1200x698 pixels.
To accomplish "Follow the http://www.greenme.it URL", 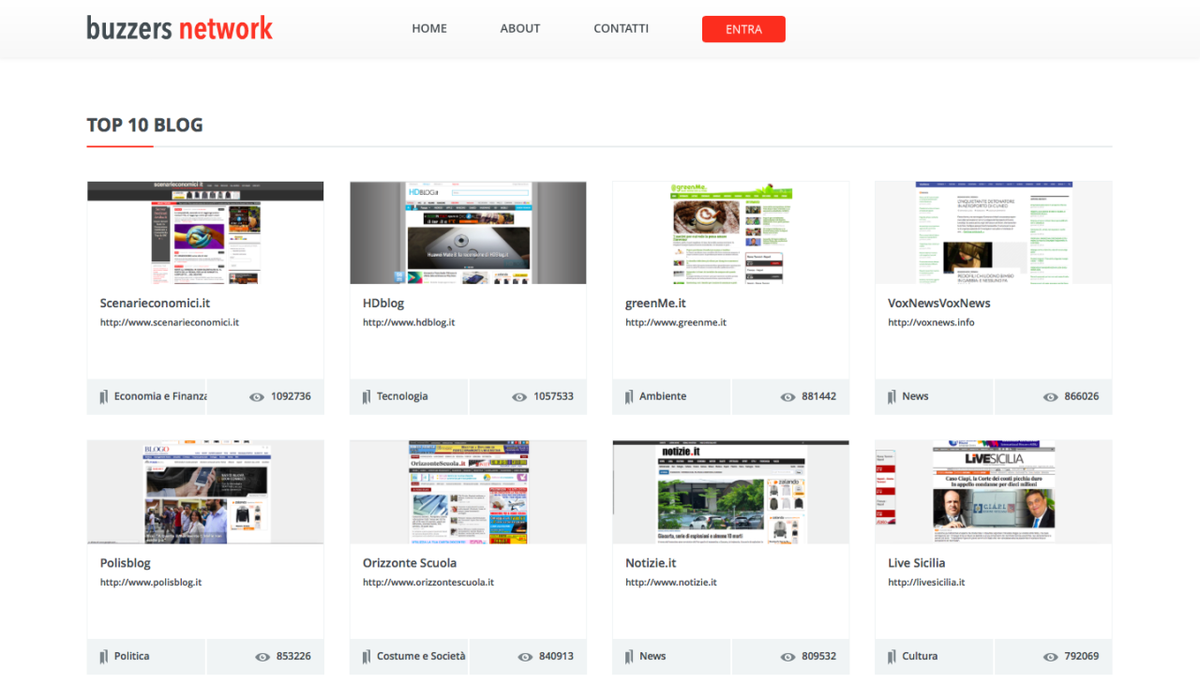I will tap(676, 323).
